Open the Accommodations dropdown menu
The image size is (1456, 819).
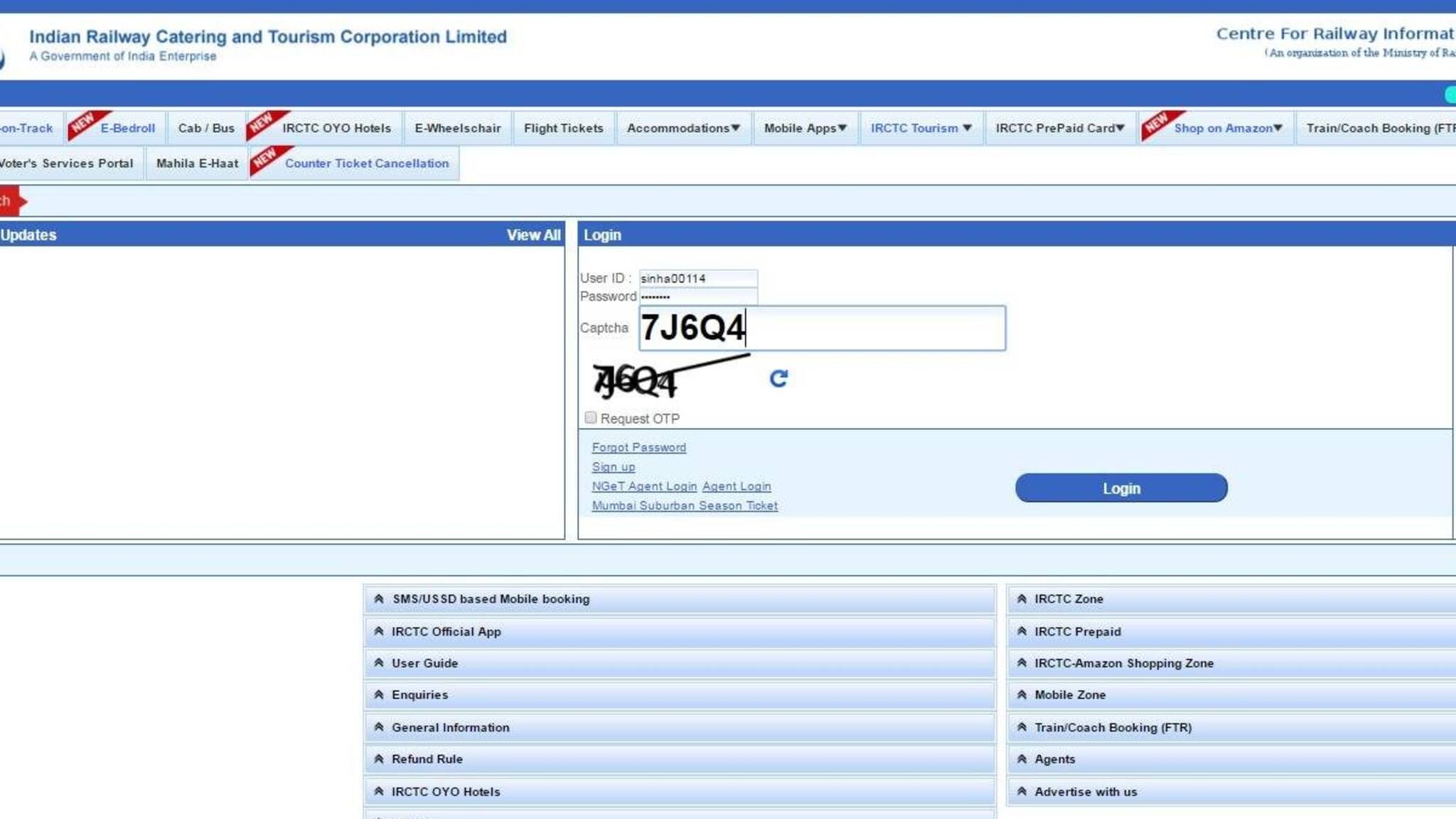(x=683, y=128)
